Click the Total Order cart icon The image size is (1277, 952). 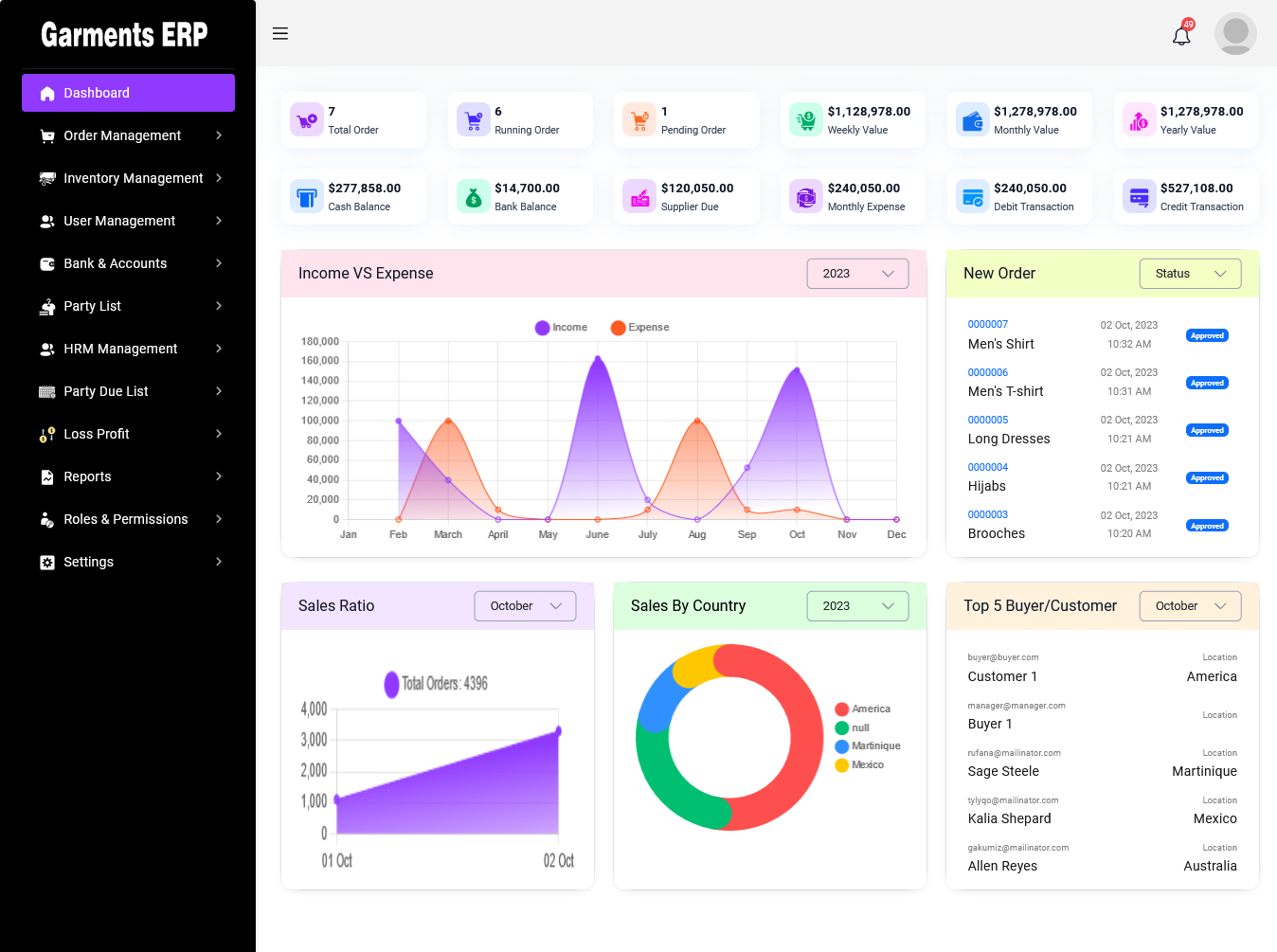pyautogui.click(x=306, y=120)
